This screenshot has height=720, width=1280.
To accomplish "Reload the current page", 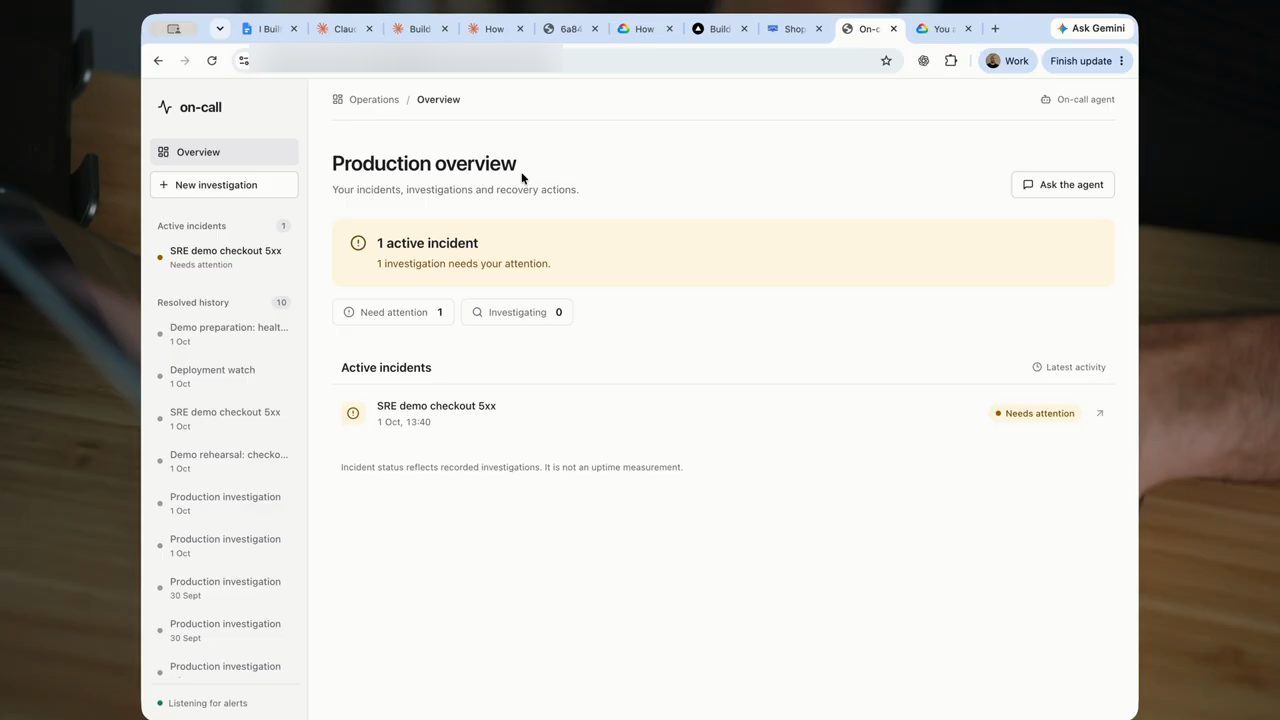I will (x=212, y=61).
